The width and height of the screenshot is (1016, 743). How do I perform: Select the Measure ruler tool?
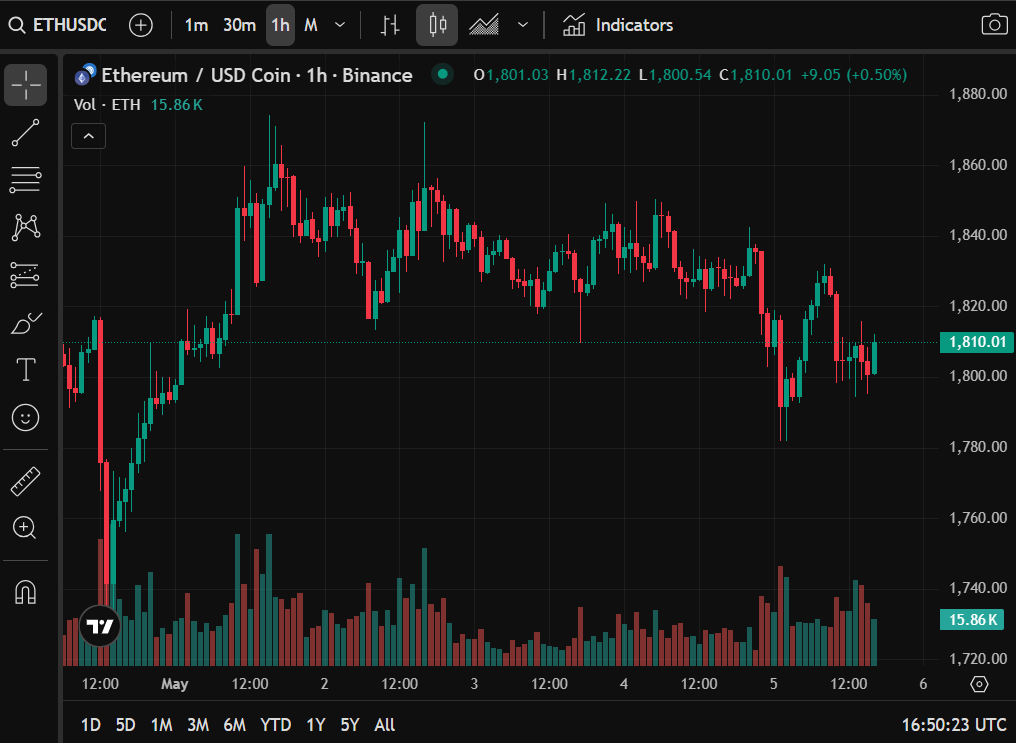[x=26, y=481]
